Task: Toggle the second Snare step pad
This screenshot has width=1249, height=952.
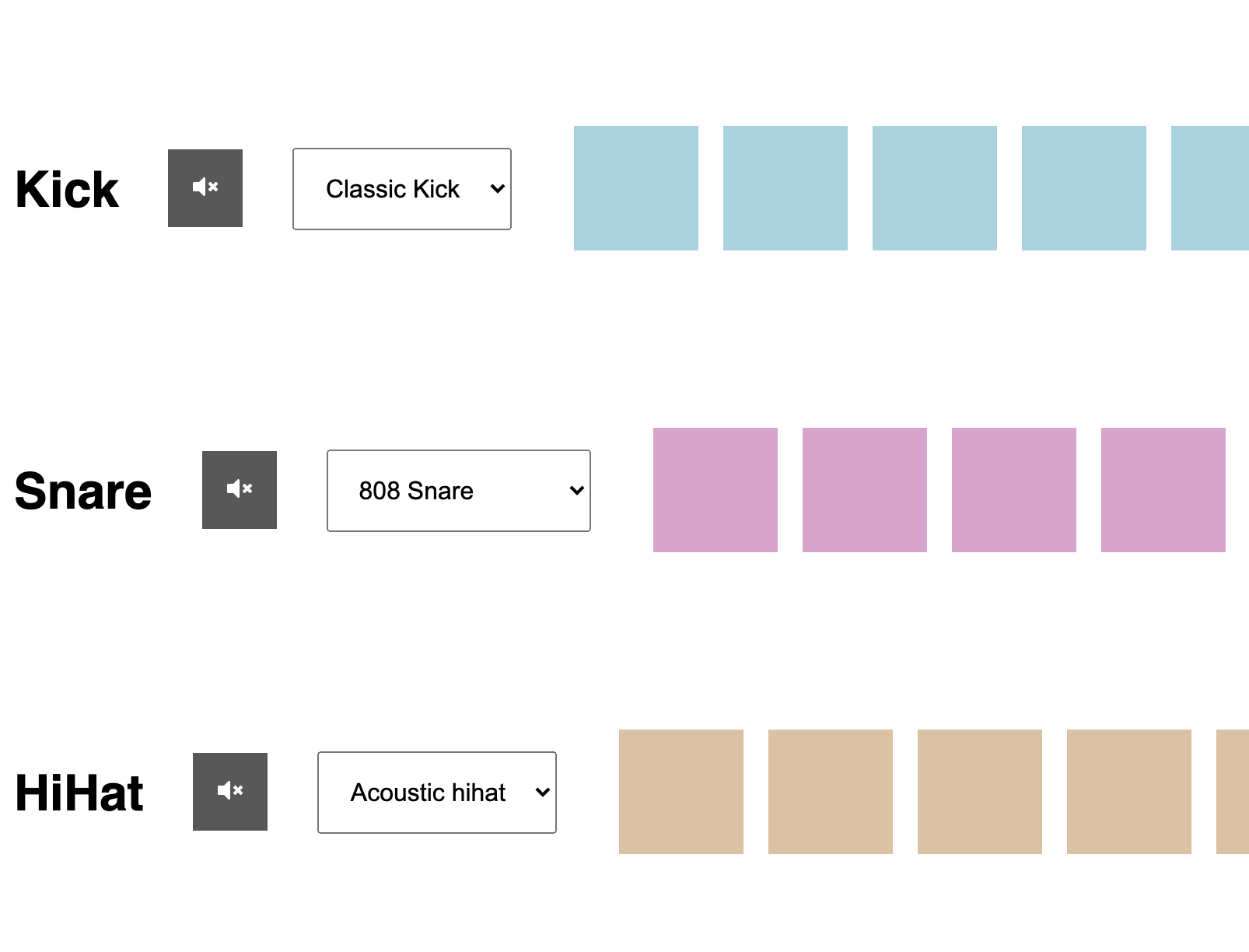Action: 865,490
